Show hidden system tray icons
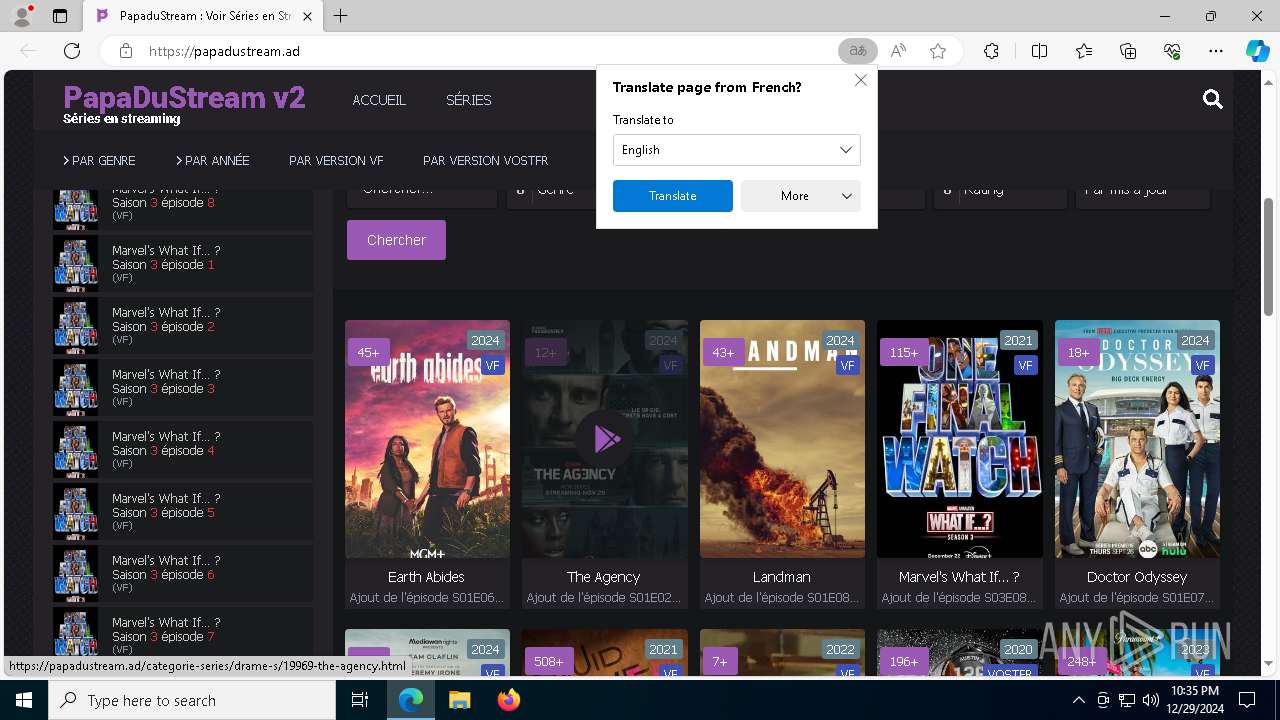1280x720 pixels. pos(1078,700)
